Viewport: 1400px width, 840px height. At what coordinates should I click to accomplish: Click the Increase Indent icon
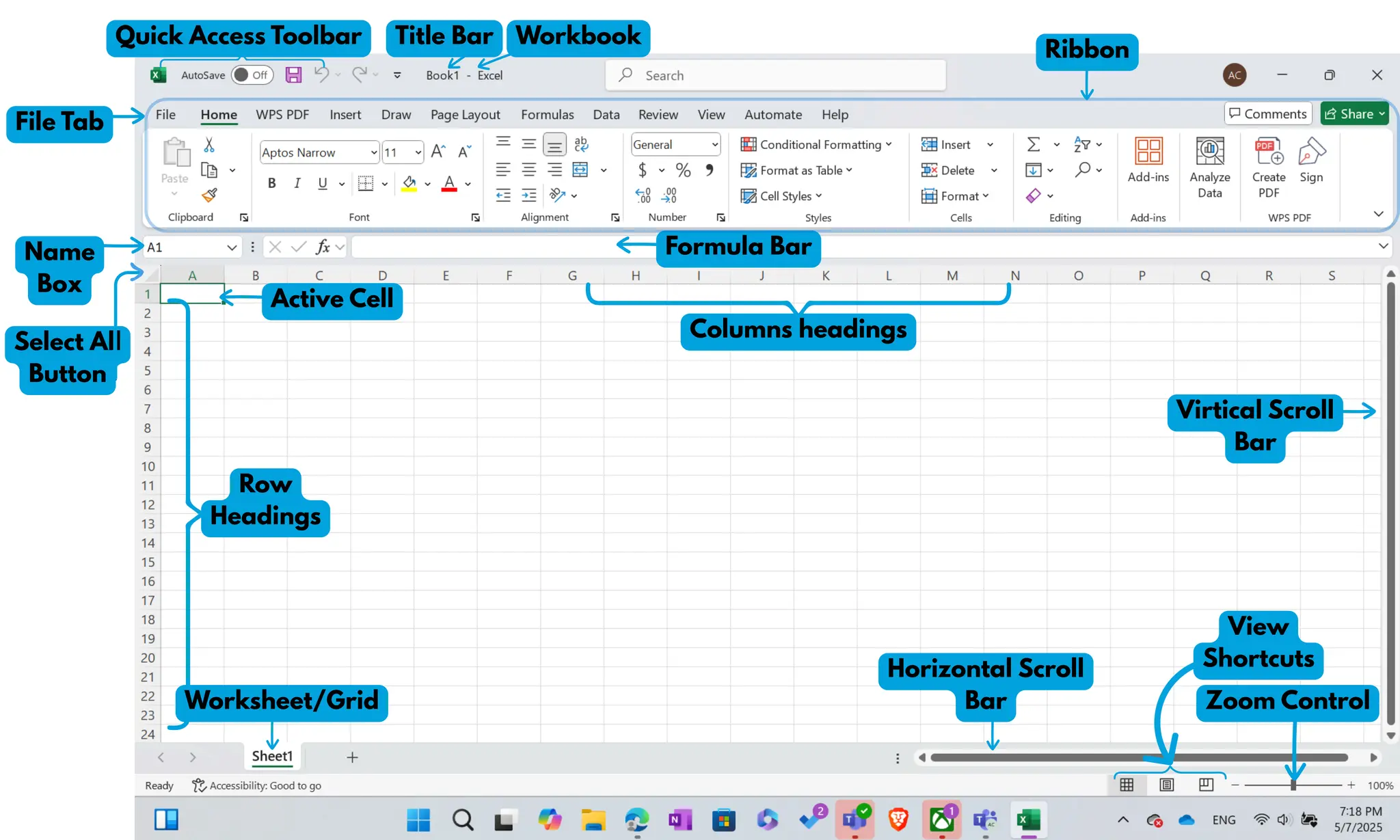(529, 195)
